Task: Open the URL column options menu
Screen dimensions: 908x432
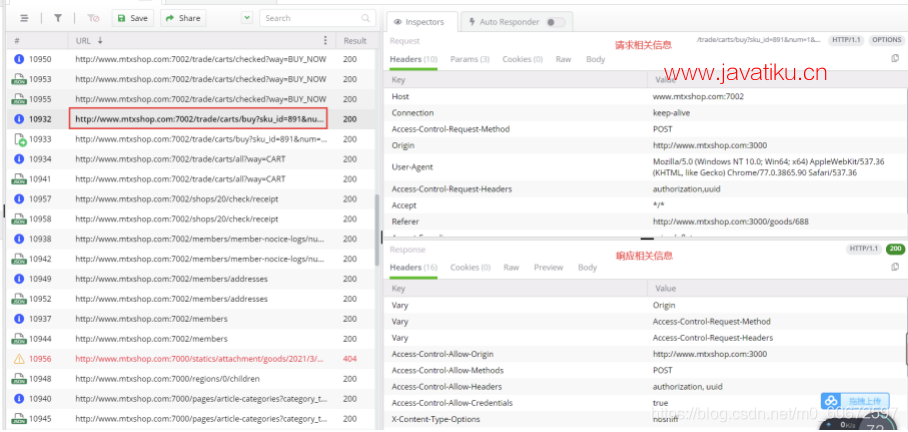Action: point(326,40)
